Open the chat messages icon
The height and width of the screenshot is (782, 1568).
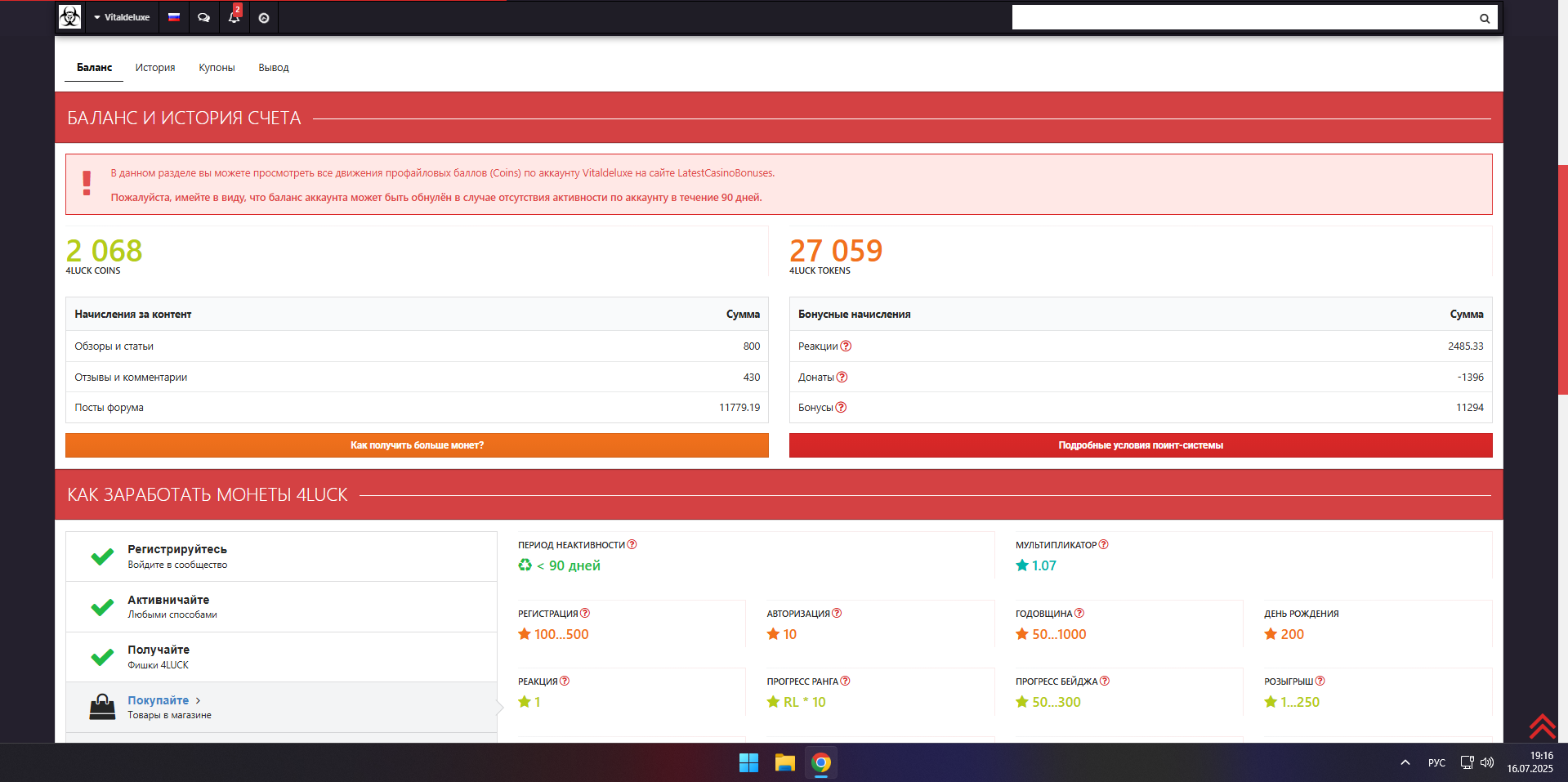click(203, 17)
